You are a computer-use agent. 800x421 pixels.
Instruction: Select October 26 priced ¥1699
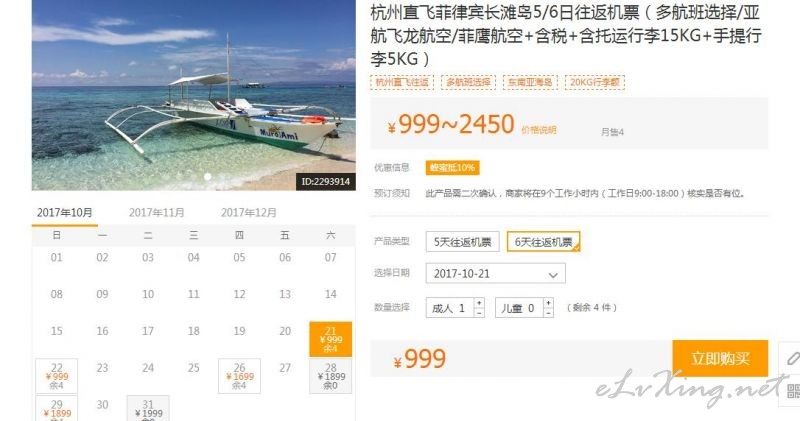(239, 376)
